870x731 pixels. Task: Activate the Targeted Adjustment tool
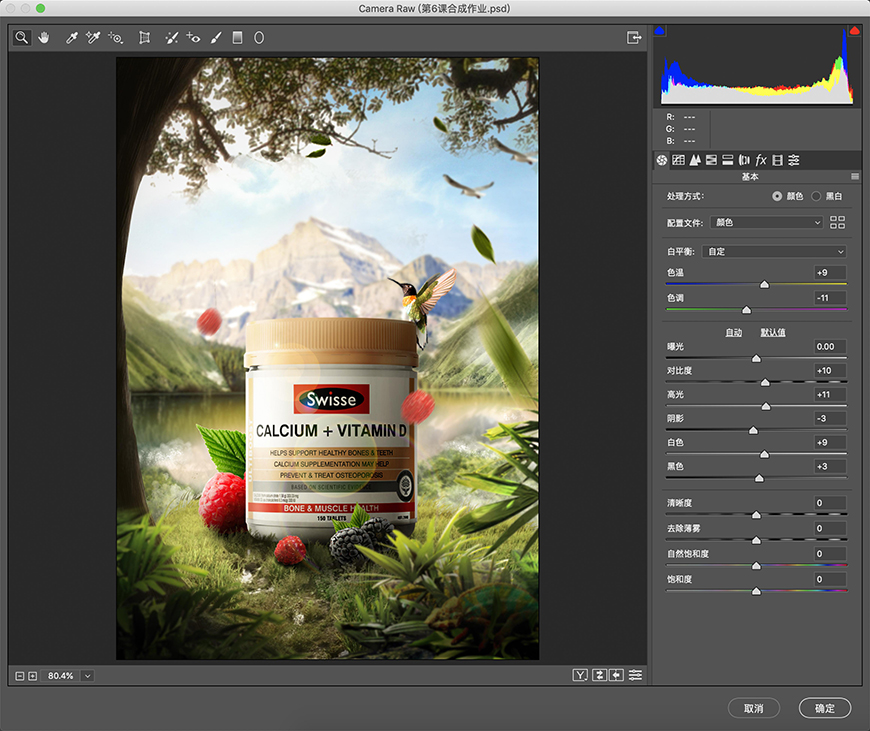(x=115, y=38)
